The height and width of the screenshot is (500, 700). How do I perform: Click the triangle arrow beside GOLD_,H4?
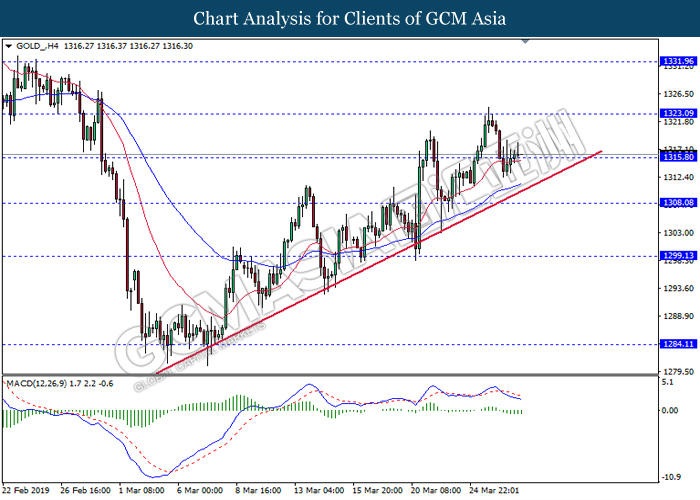click(9, 46)
